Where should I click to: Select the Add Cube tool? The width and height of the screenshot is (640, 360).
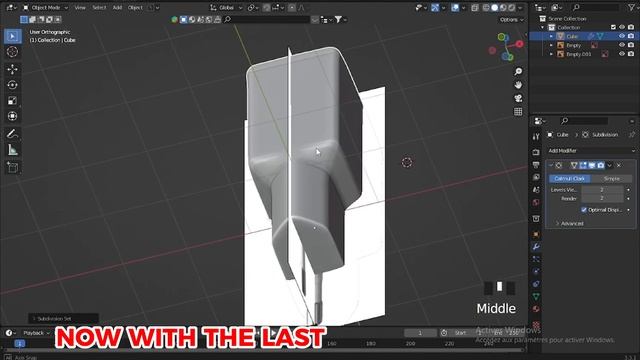pos(12,167)
